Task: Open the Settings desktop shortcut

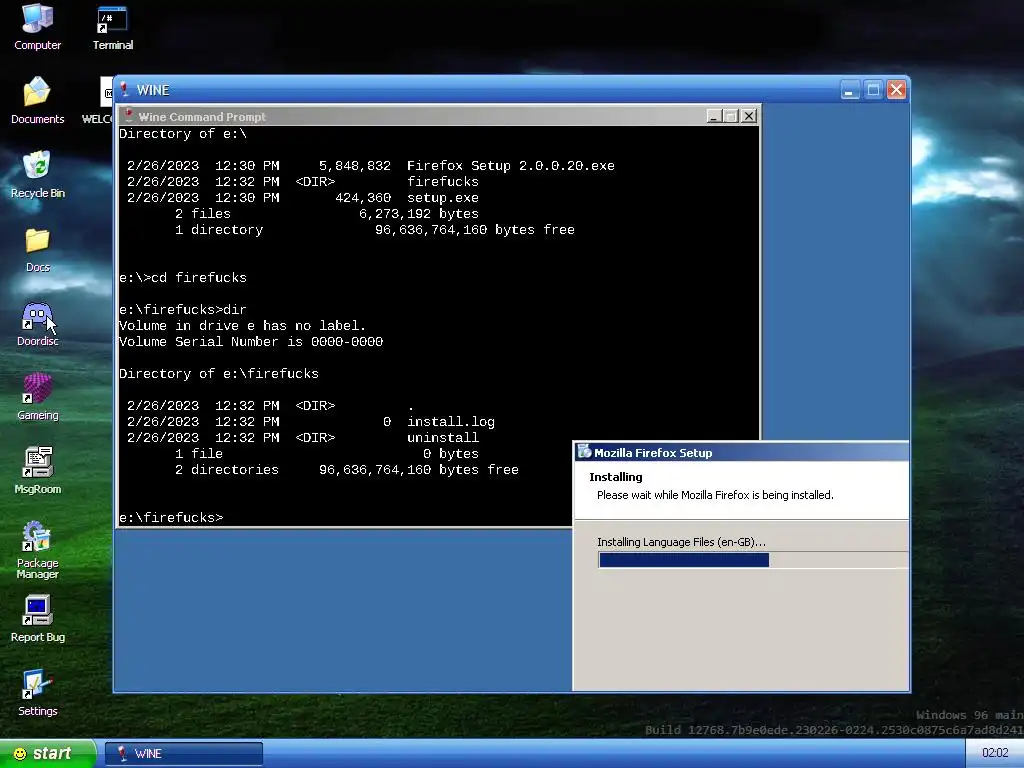Action: [37, 693]
